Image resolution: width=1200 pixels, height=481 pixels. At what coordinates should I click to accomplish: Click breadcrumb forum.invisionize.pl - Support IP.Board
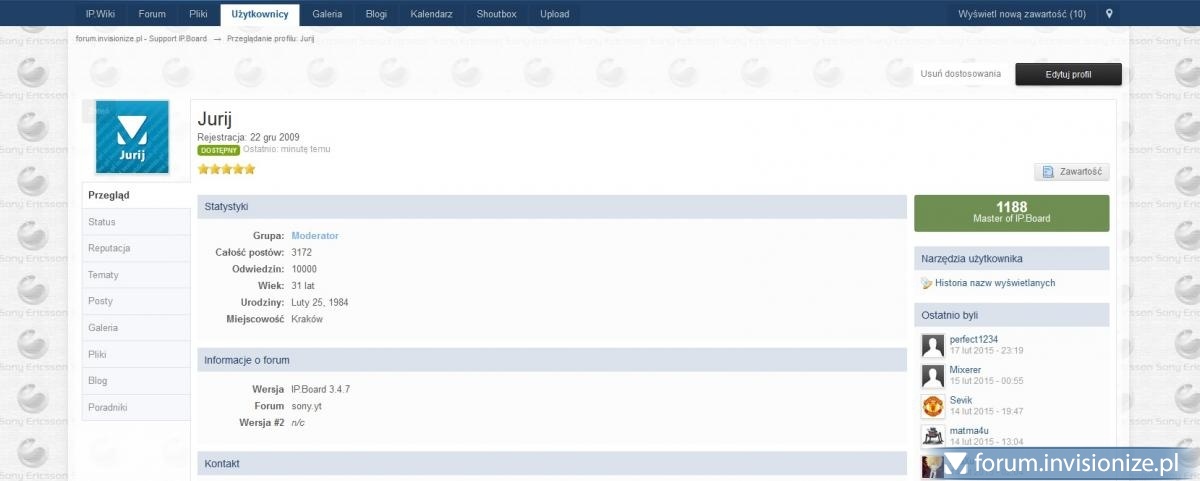click(x=141, y=39)
